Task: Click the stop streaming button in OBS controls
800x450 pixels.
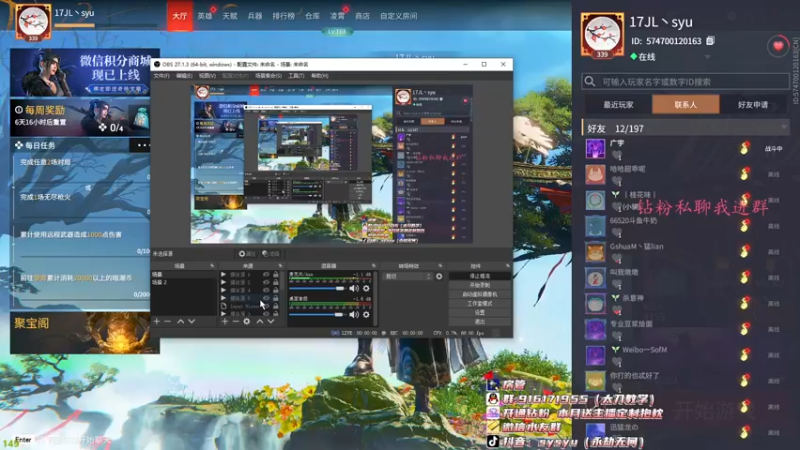Action: 480,276
